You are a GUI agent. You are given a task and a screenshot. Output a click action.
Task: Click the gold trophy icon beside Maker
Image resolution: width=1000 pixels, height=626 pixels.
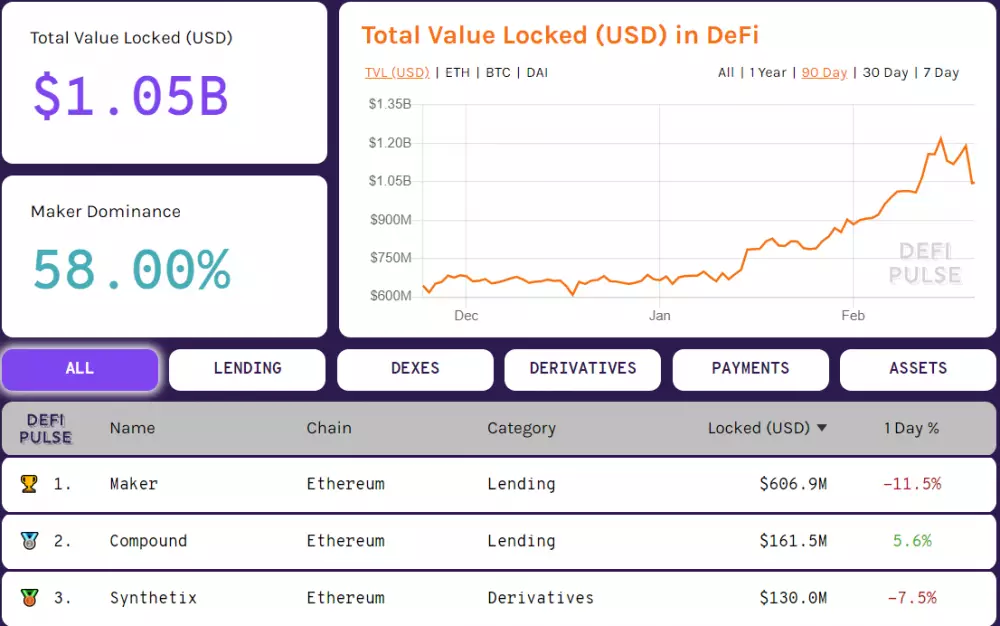[x=30, y=484]
